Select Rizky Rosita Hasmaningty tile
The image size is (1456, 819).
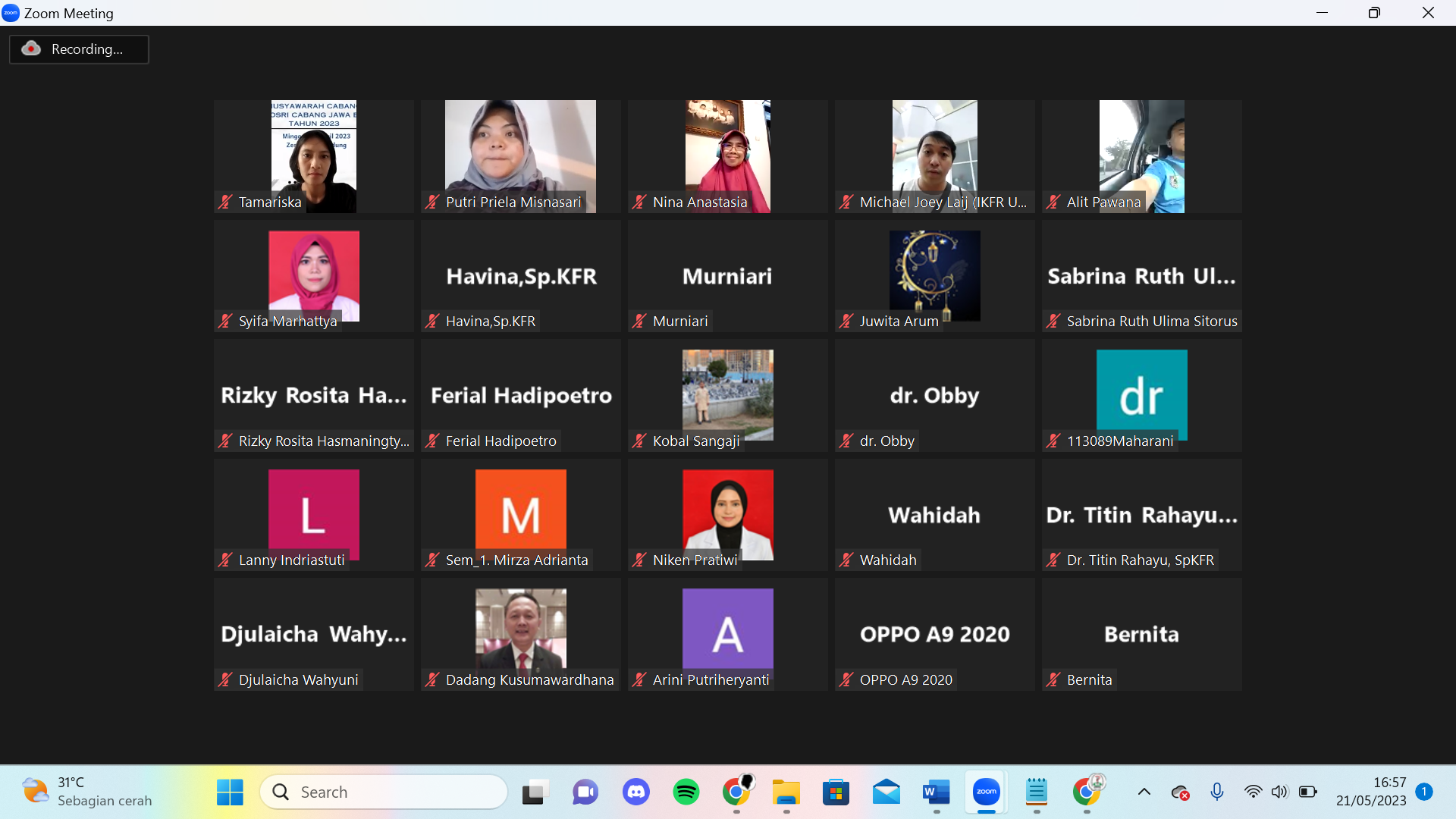click(314, 395)
